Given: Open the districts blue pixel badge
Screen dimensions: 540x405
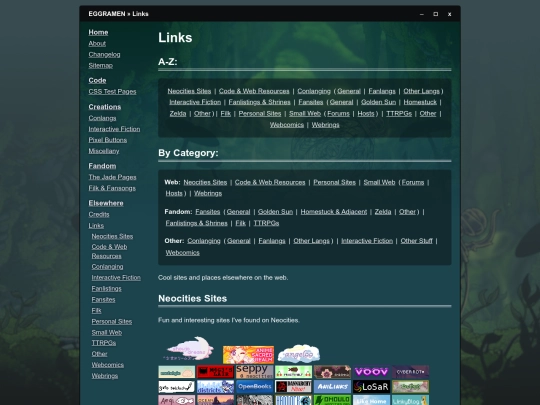Looking at the screenshot, I should point(216,386).
